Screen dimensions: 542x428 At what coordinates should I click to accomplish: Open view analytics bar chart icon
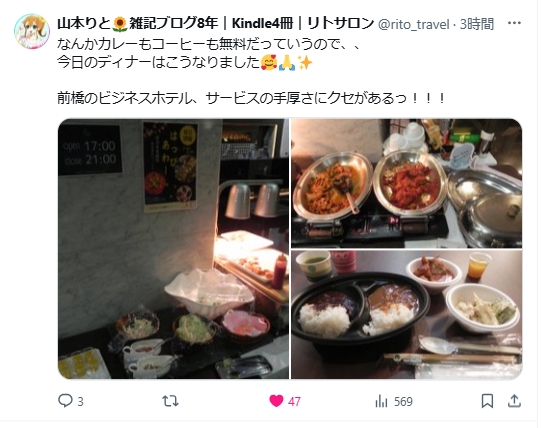point(381,401)
